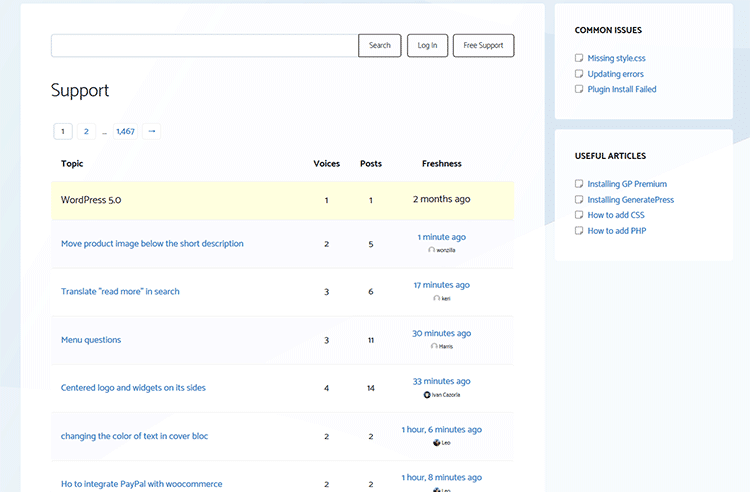Click the COMMON ISSUES widget heading
The height and width of the screenshot is (492, 750).
[608, 30]
